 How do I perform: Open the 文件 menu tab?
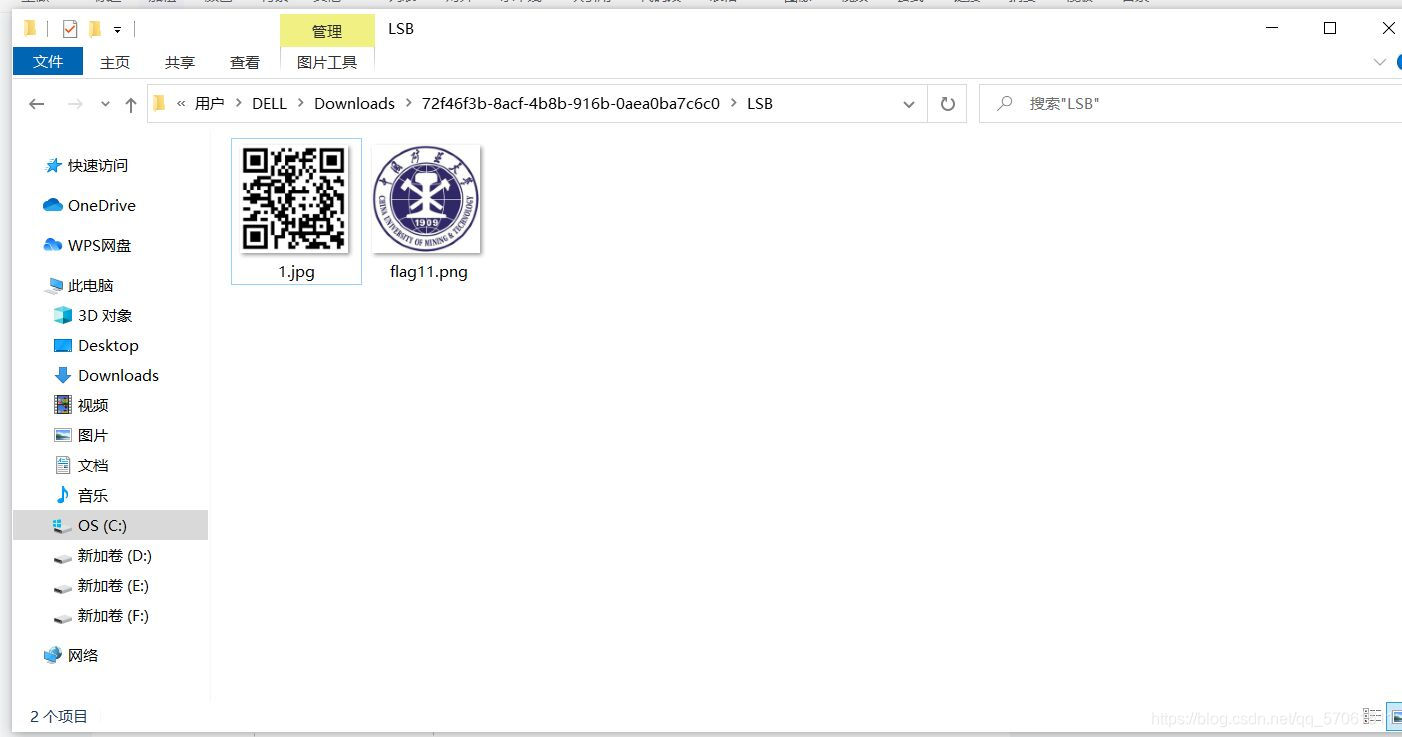pos(48,61)
